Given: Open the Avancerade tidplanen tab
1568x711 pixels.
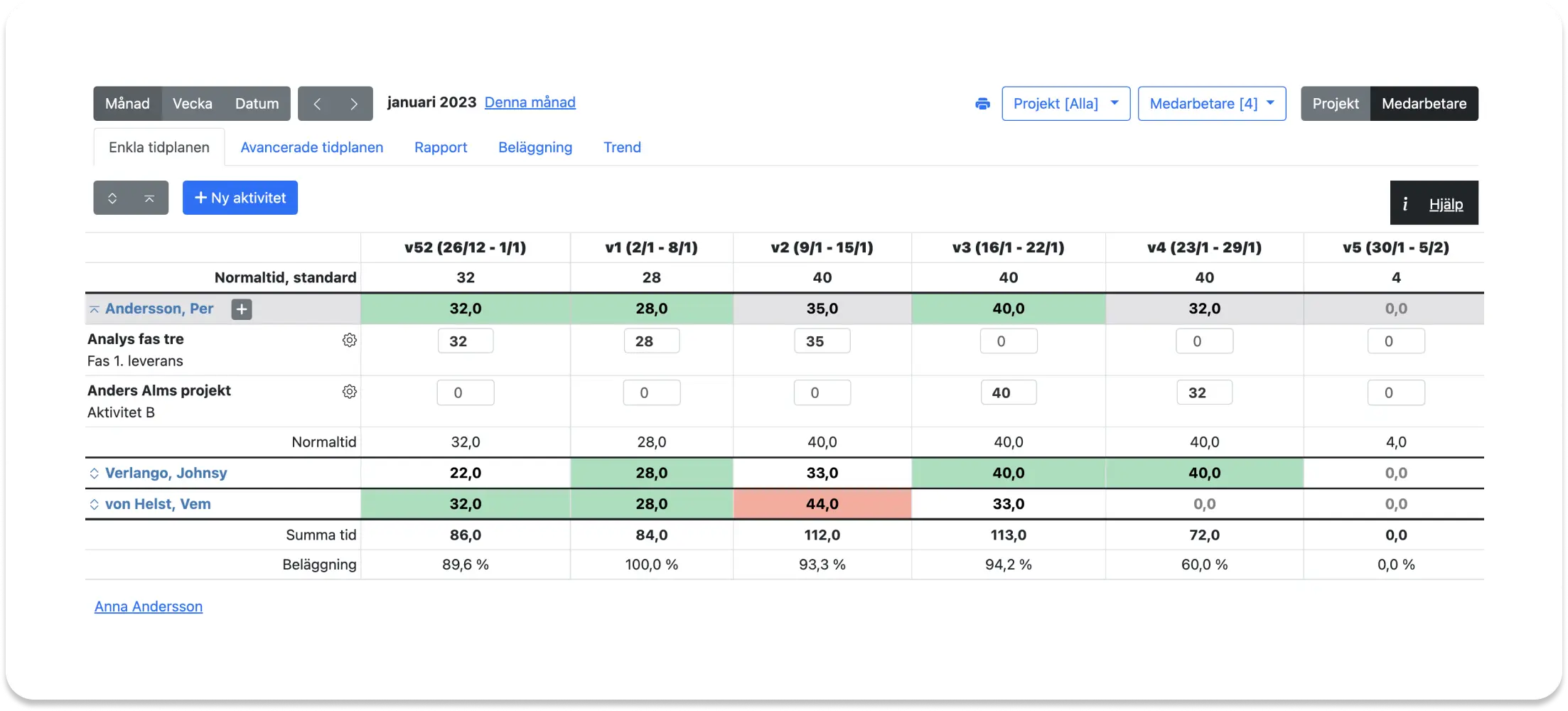Looking at the screenshot, I should click(311, 147).
